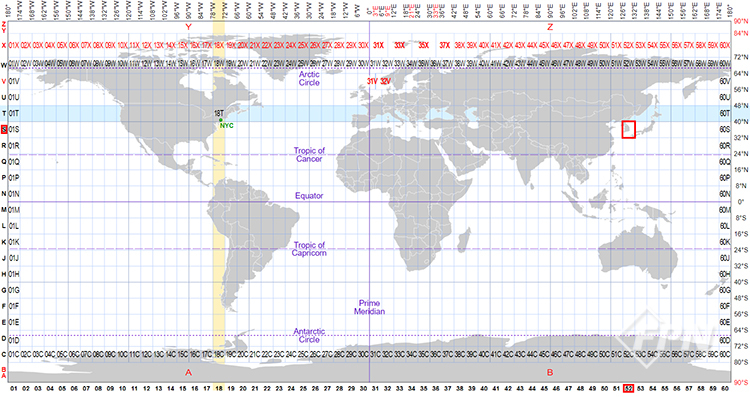The image size is (750, 397).
Task: Click polar zone letter B near Antarctica
Action: (550, 372)
